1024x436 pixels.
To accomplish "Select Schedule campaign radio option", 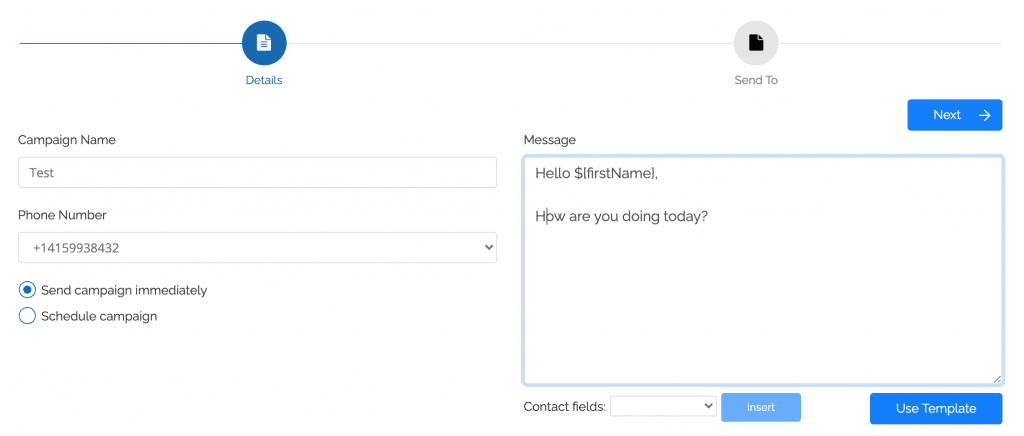I will coord(28,316).
